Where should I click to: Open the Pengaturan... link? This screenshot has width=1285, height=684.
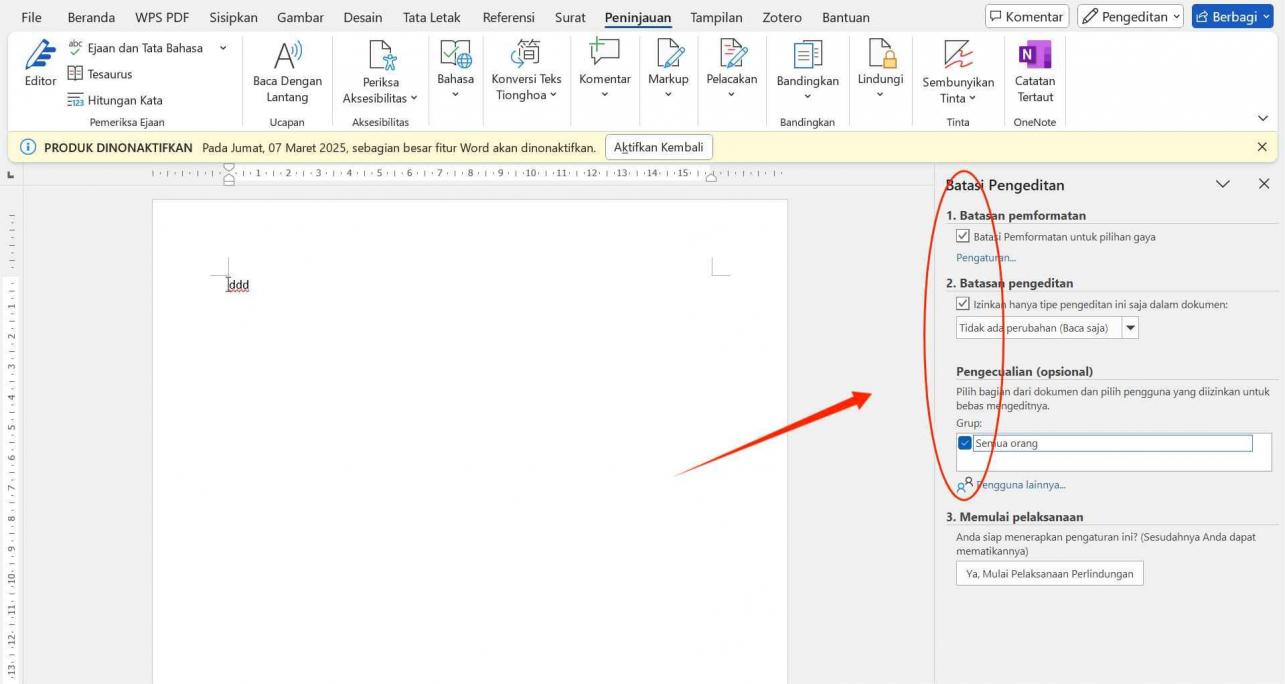point(985,258)
